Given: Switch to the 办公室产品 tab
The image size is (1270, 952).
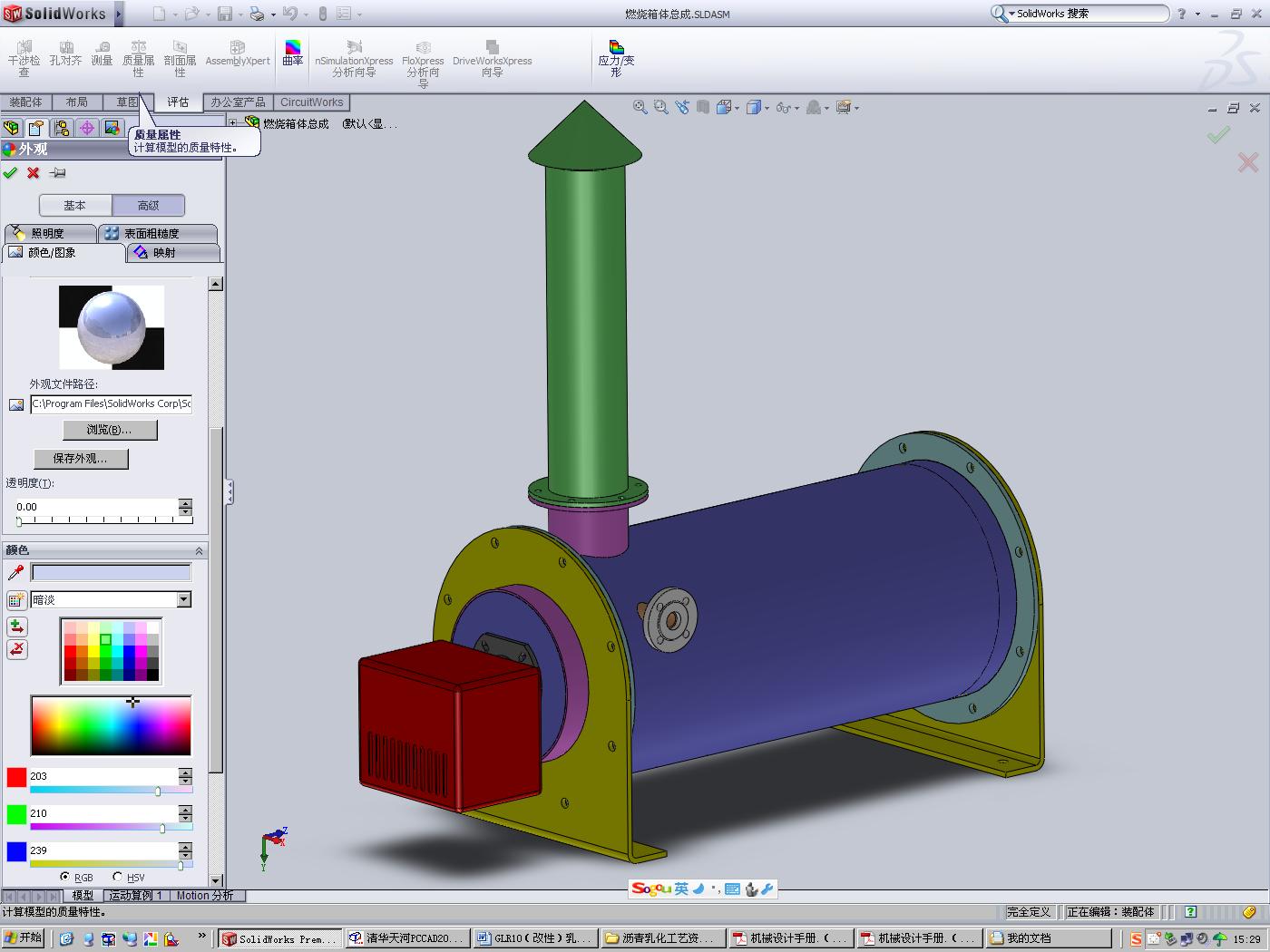Looking at the screenshot, I should click(x=238, y=102).
